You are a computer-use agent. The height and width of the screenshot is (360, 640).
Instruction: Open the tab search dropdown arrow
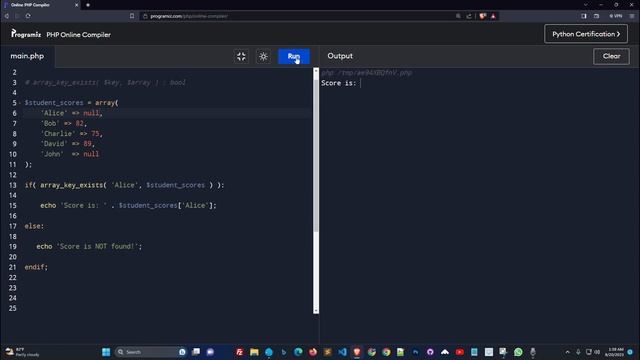(586, 5)
